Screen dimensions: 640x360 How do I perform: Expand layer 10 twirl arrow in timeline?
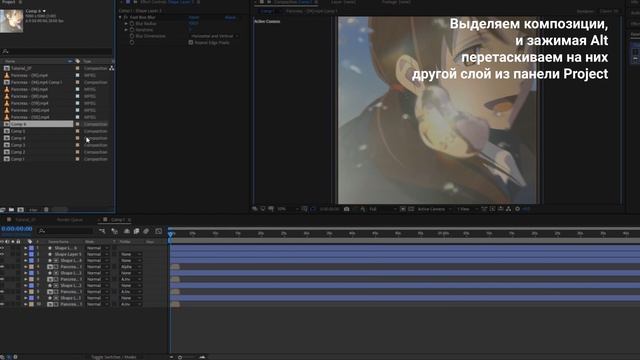(25, 304)
